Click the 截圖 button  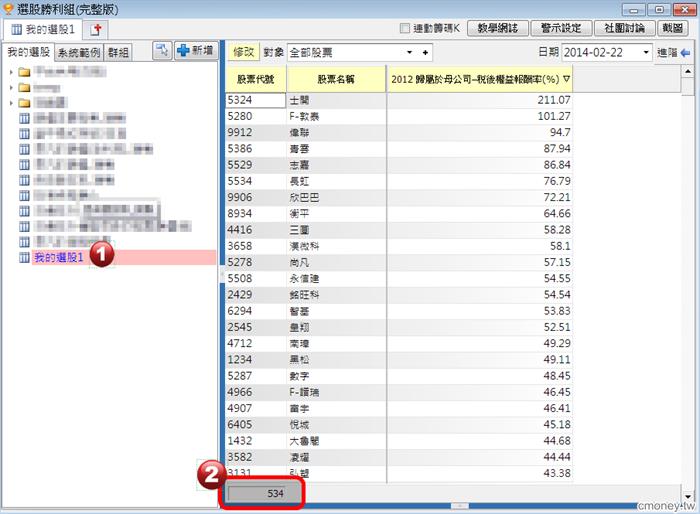[x=672, y=28]
